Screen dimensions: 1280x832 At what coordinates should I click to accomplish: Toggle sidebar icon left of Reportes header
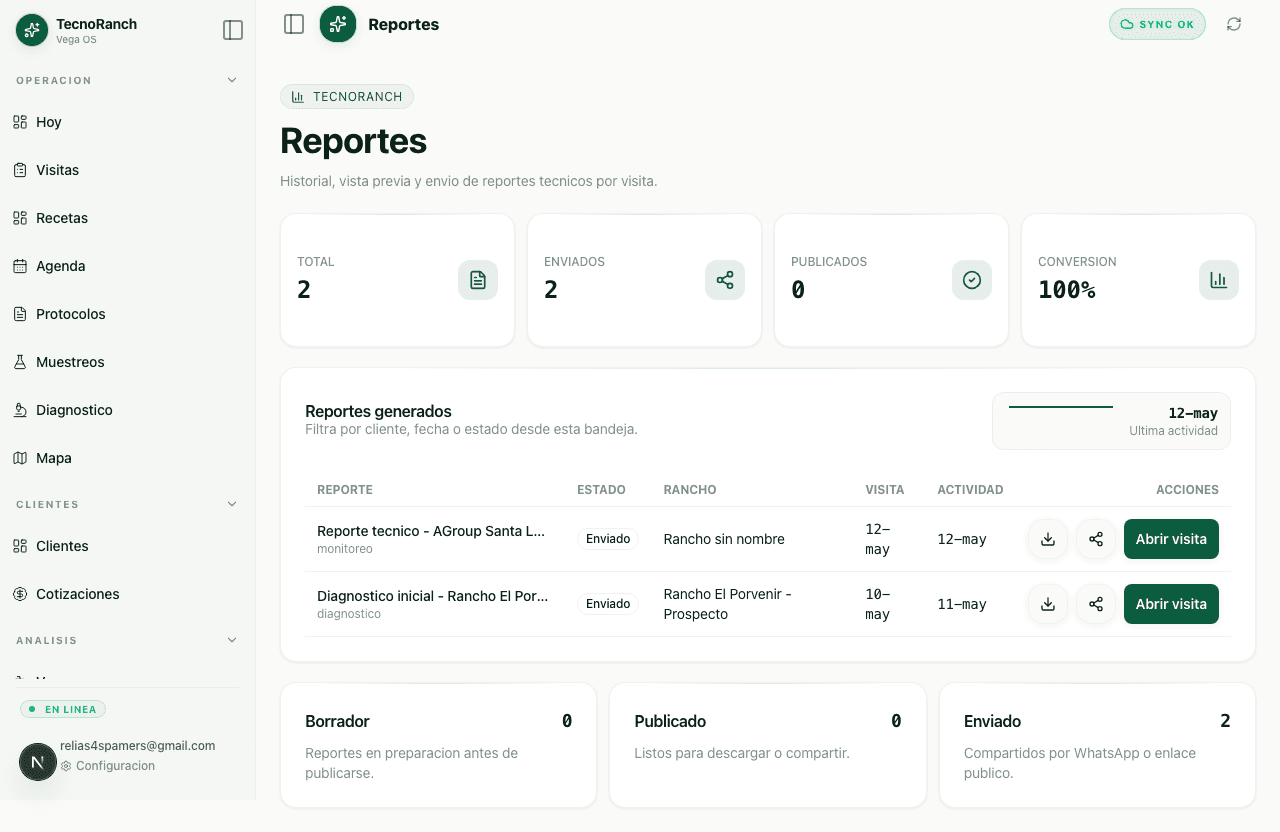coord(294,24)
